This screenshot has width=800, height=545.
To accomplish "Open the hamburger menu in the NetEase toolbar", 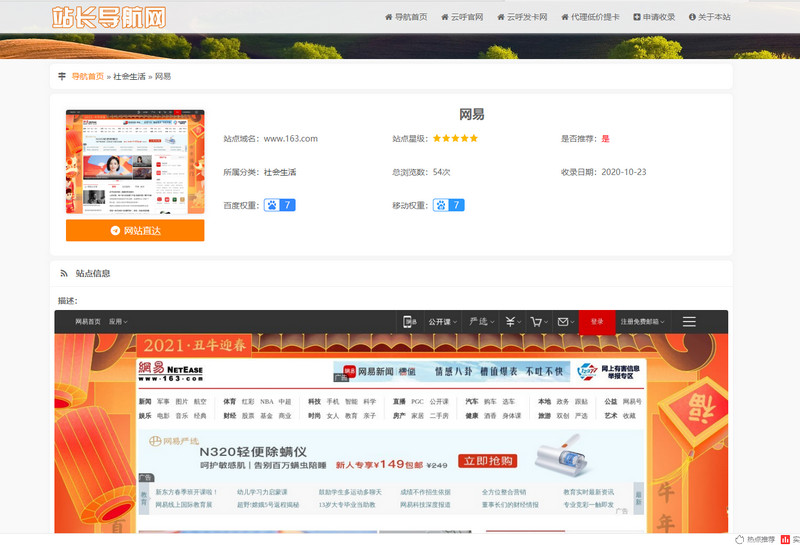I will coord(689,321).
